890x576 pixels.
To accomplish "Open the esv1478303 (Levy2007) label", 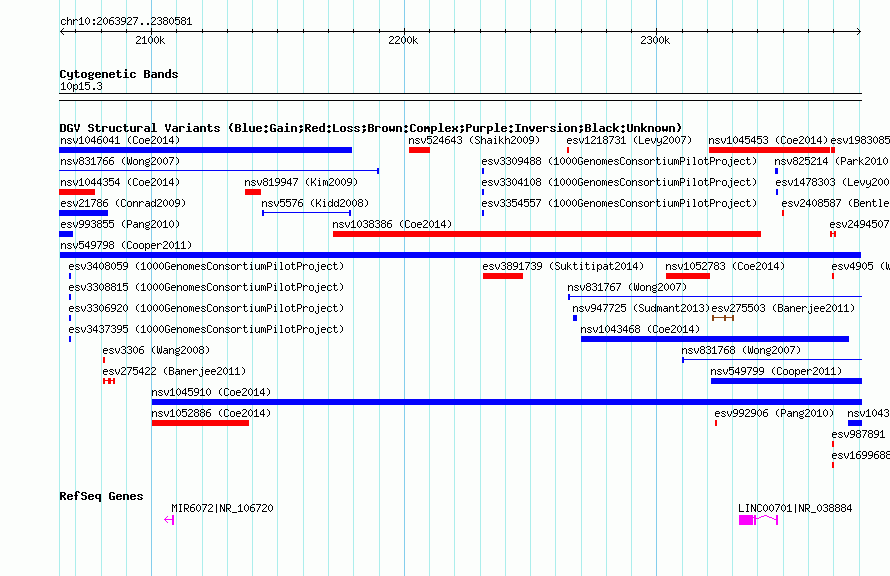I will point(832,182).
